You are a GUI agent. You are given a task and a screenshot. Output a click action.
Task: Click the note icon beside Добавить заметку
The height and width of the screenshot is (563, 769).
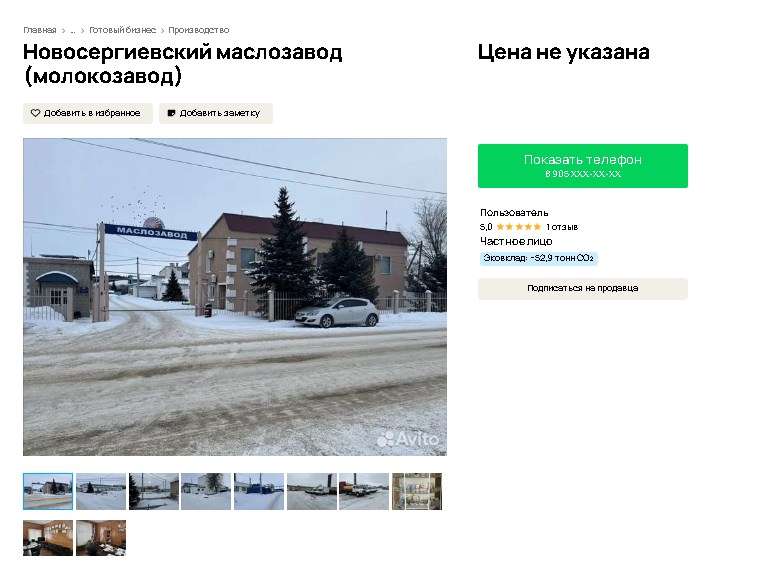171,113
